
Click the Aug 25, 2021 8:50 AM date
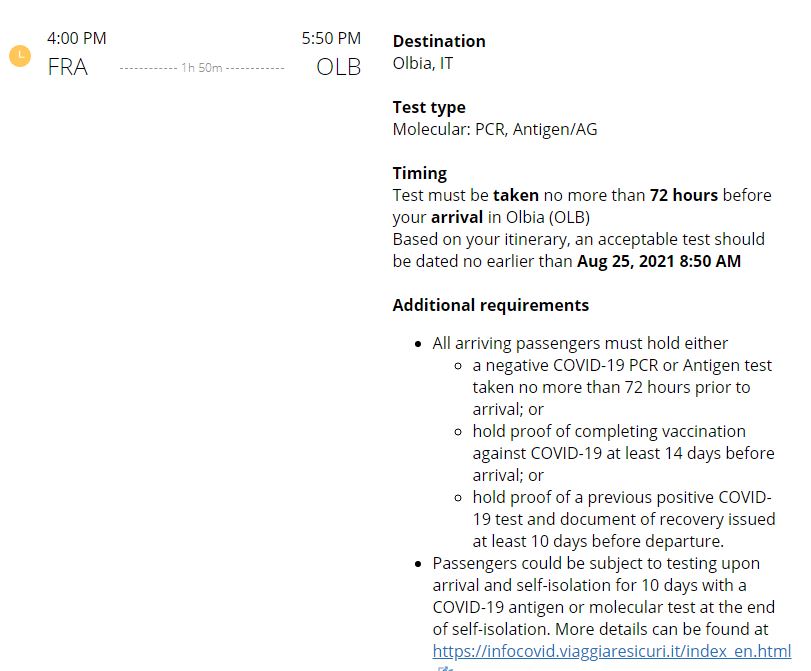click(659, 261)
